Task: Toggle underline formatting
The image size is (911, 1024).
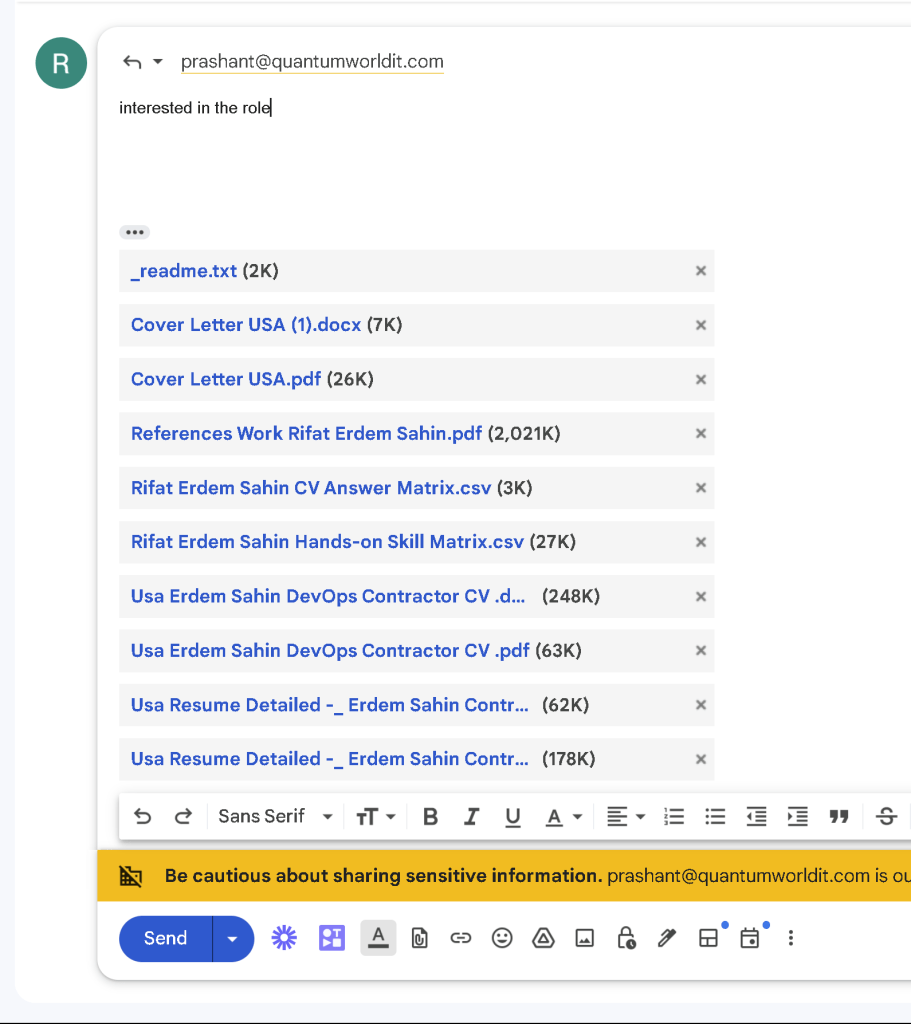Action: click(x=513, y=816)
